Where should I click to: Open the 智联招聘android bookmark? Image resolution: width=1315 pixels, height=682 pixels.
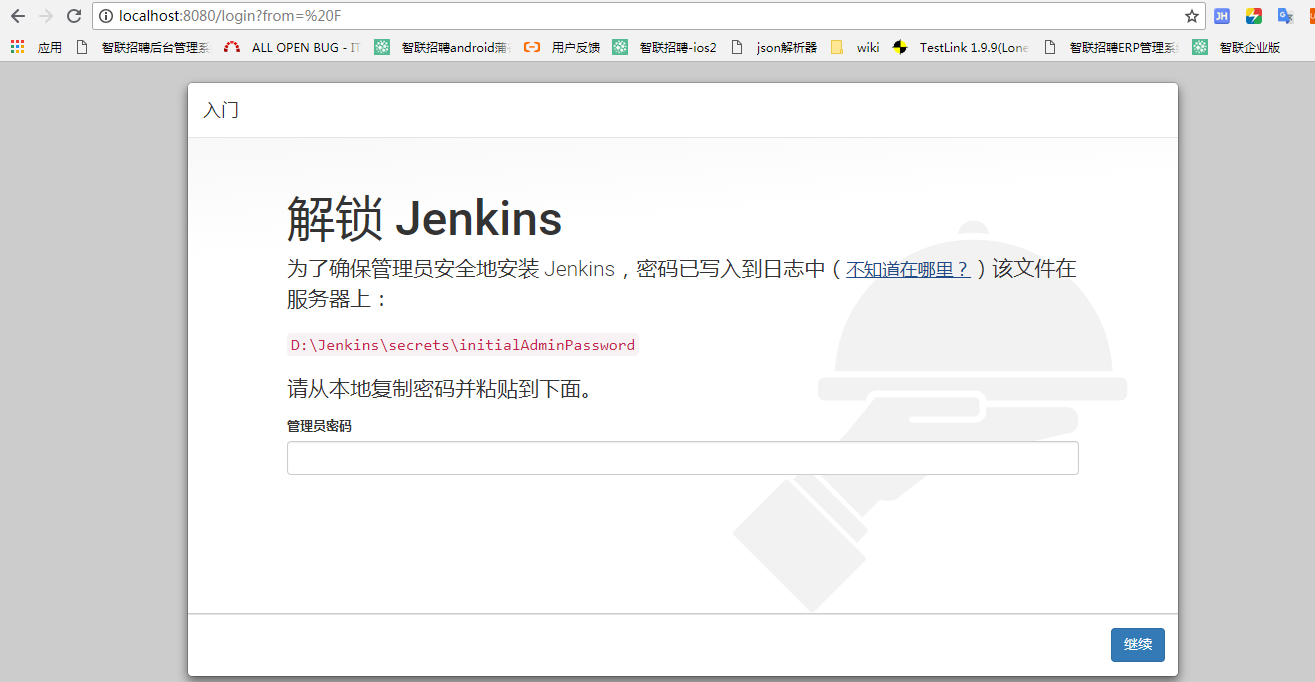click(442, 47)
